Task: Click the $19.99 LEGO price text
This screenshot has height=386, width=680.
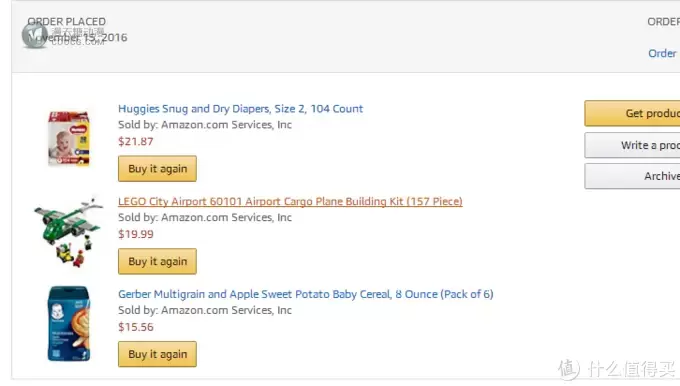Action: (136, 234)
